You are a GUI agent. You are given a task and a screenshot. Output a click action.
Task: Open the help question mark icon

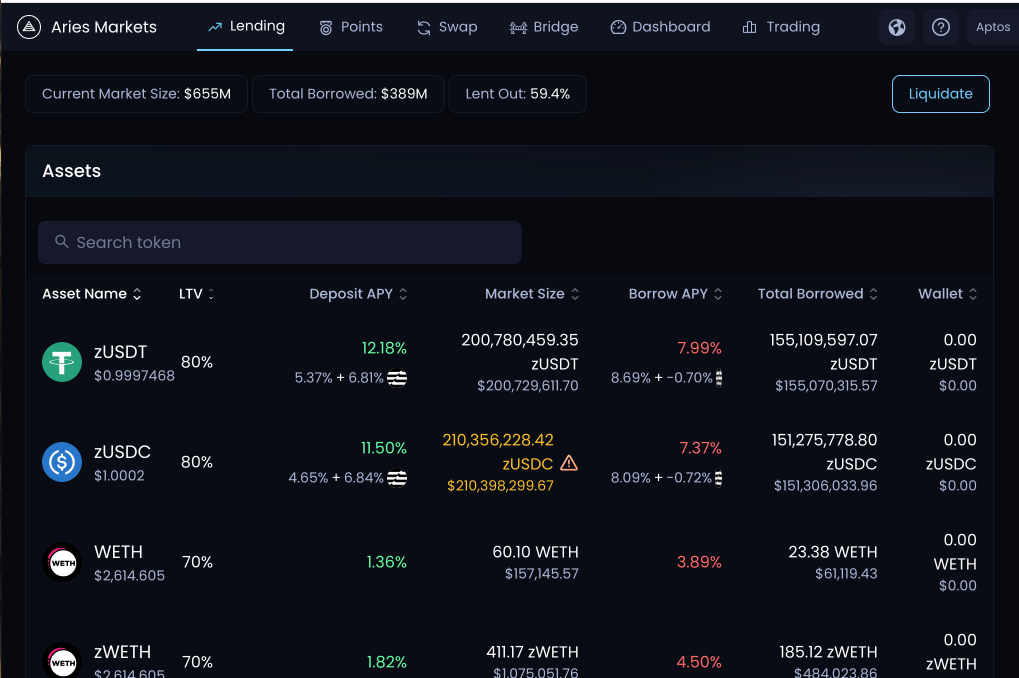click(940, 27)
